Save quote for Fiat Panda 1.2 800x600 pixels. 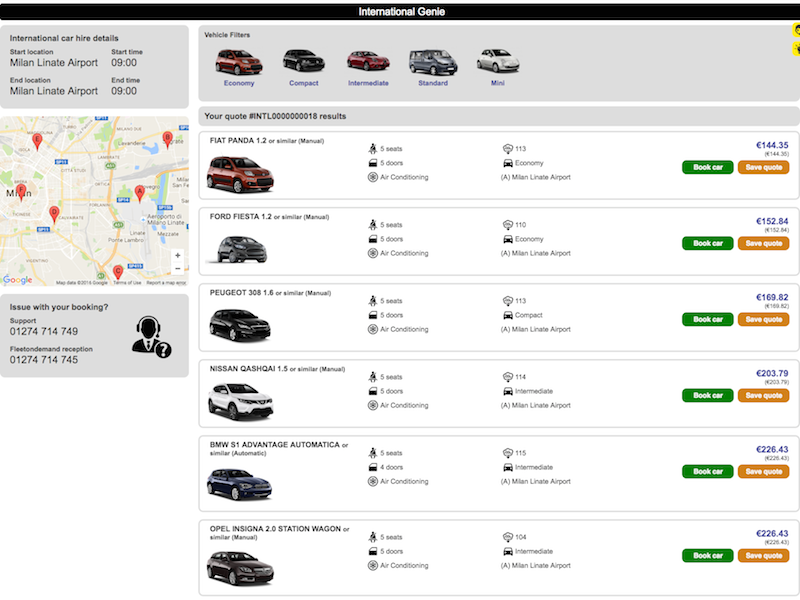point(763,167)
